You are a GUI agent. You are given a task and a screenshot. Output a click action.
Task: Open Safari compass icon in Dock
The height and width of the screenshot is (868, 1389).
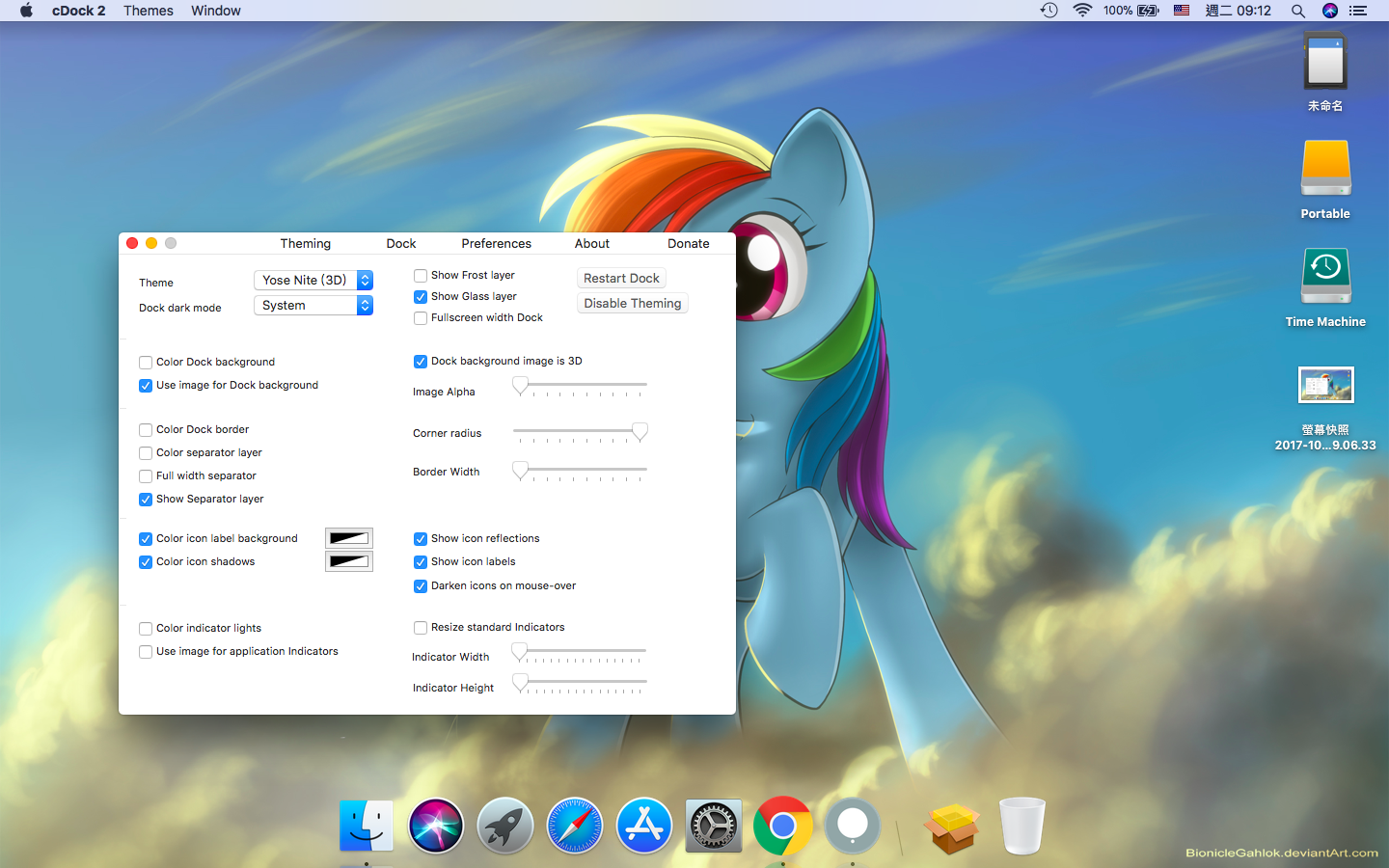(x=575, y=826)
